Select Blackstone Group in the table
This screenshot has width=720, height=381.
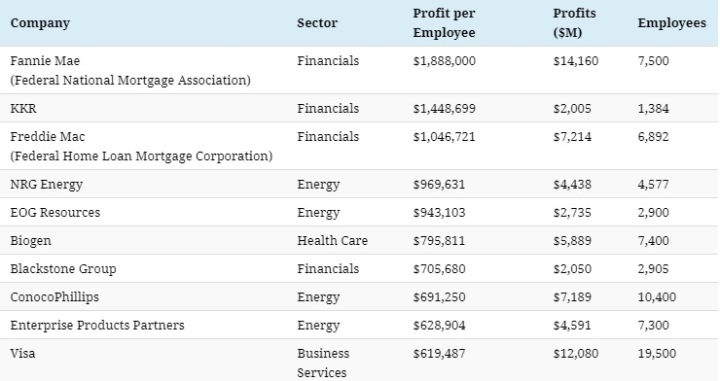coord(63,269)
